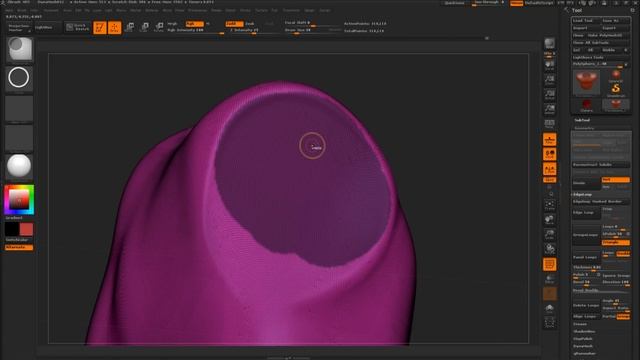Expand the Bevel Profile curve
The width and height of the screenshot is (640, 360).
601,291
